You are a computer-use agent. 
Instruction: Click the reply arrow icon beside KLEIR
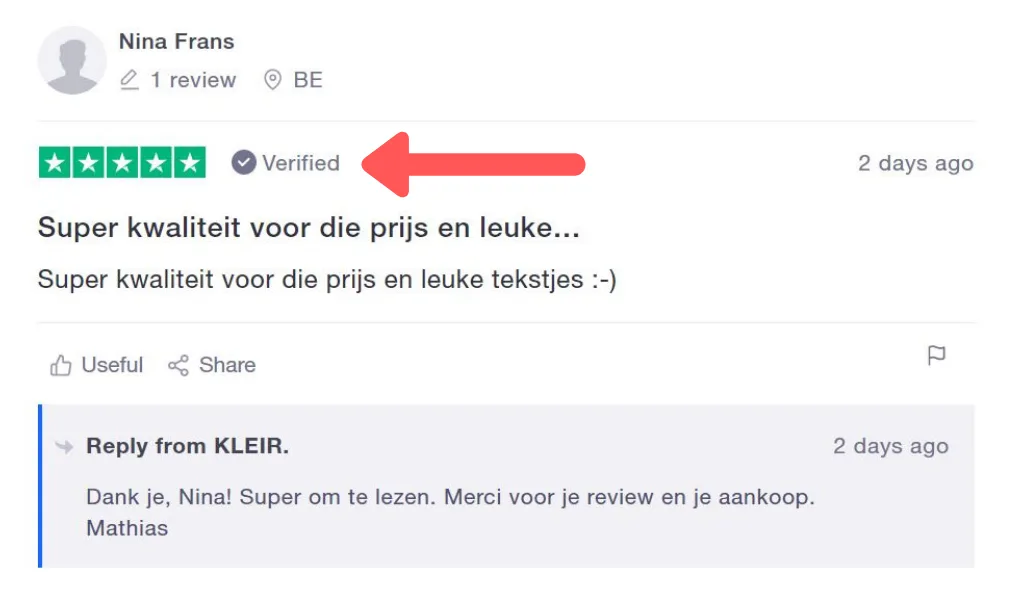point(64,446)
